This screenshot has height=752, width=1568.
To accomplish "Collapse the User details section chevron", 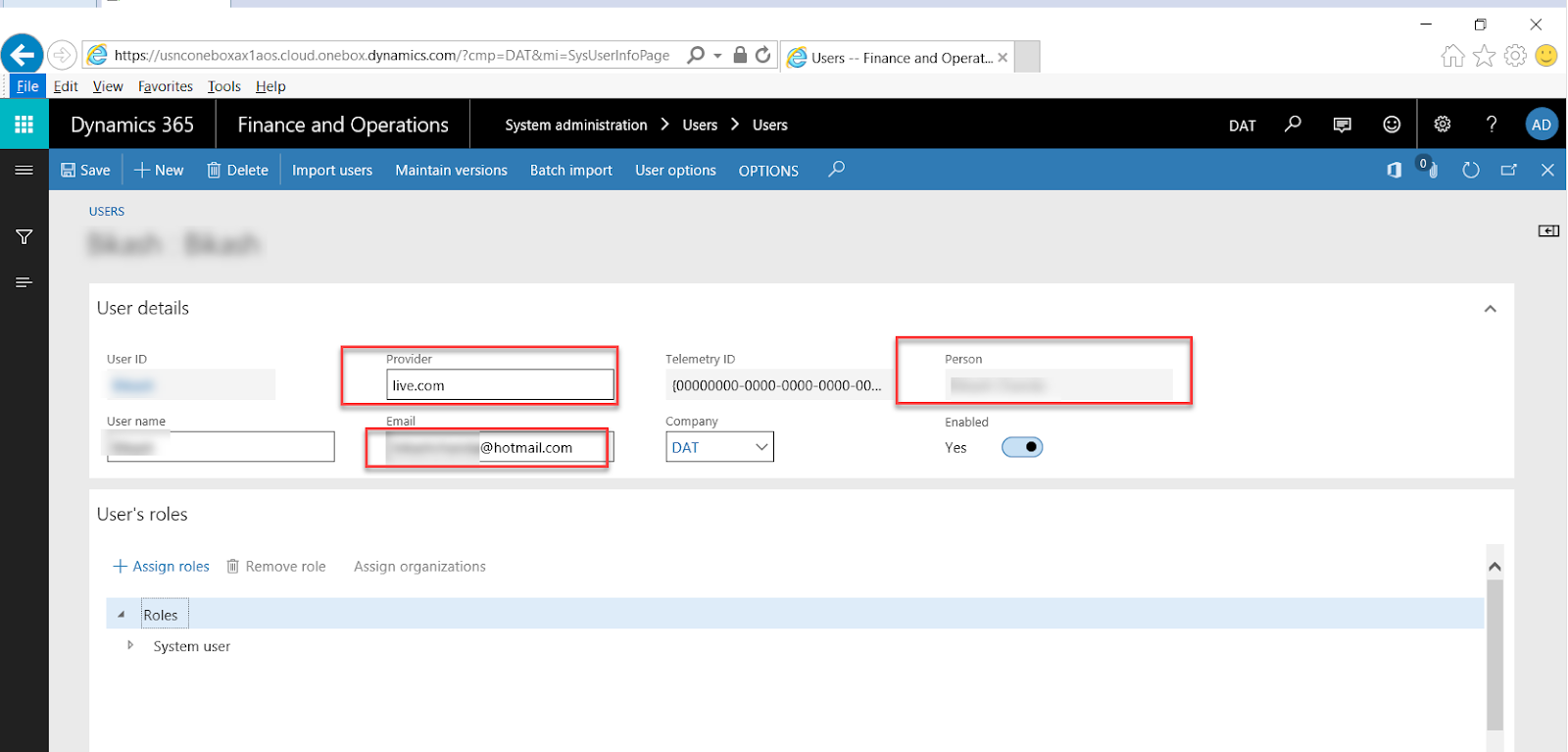I will pos(1490,309).
